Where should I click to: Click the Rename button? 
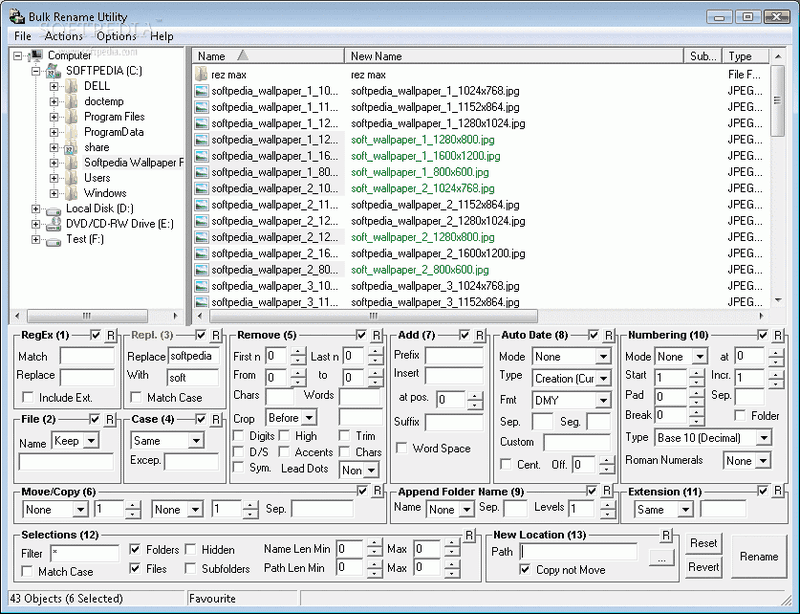point(759,557)
